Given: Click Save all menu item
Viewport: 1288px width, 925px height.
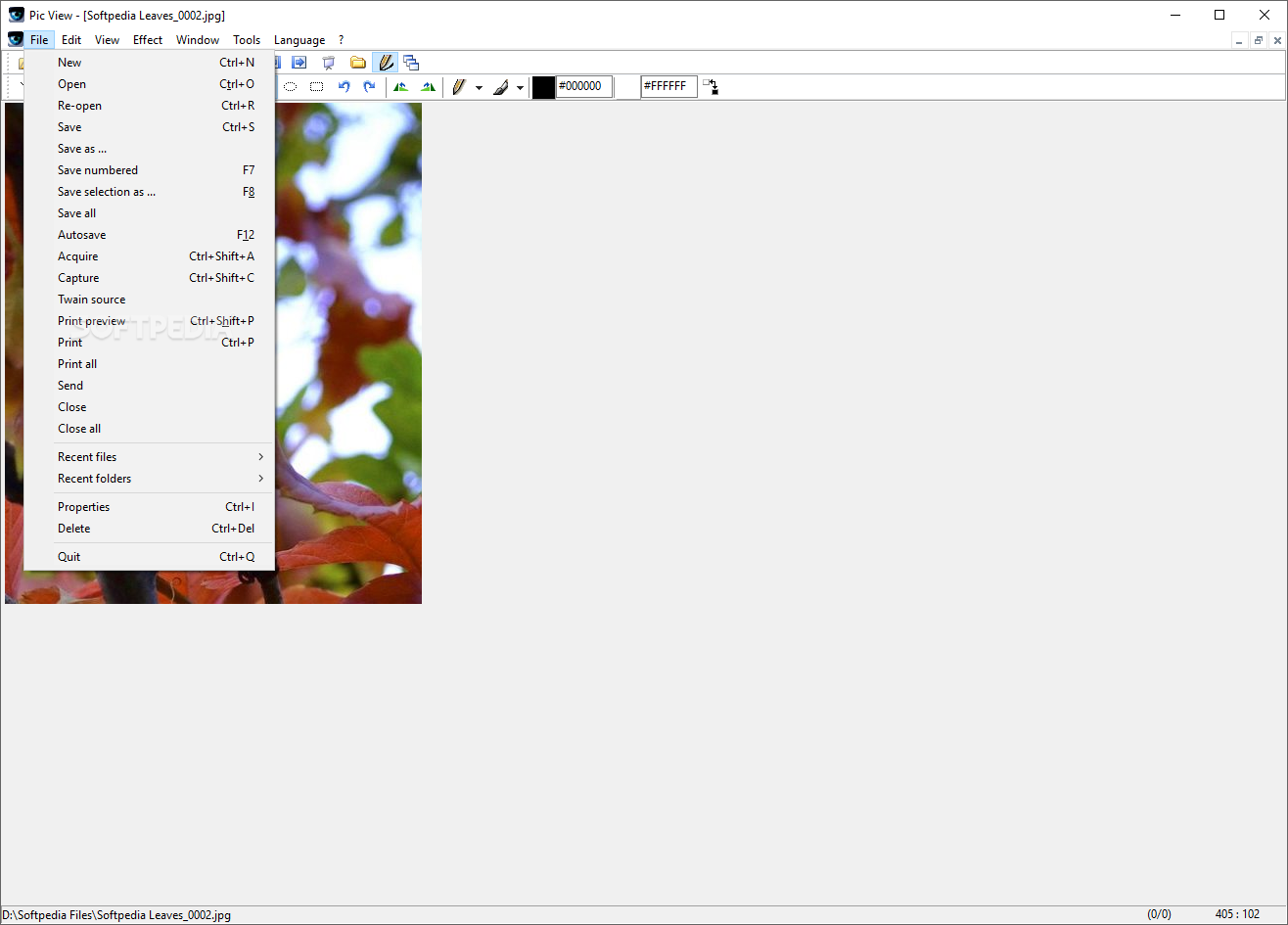Looking at the screenshot, I should coord(149,213).
